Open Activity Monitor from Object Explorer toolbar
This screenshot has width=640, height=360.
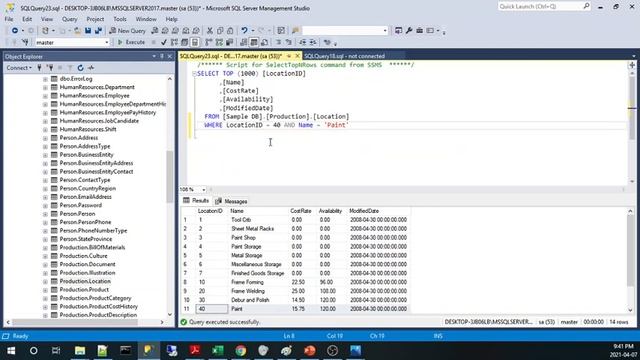pos(91,68)
